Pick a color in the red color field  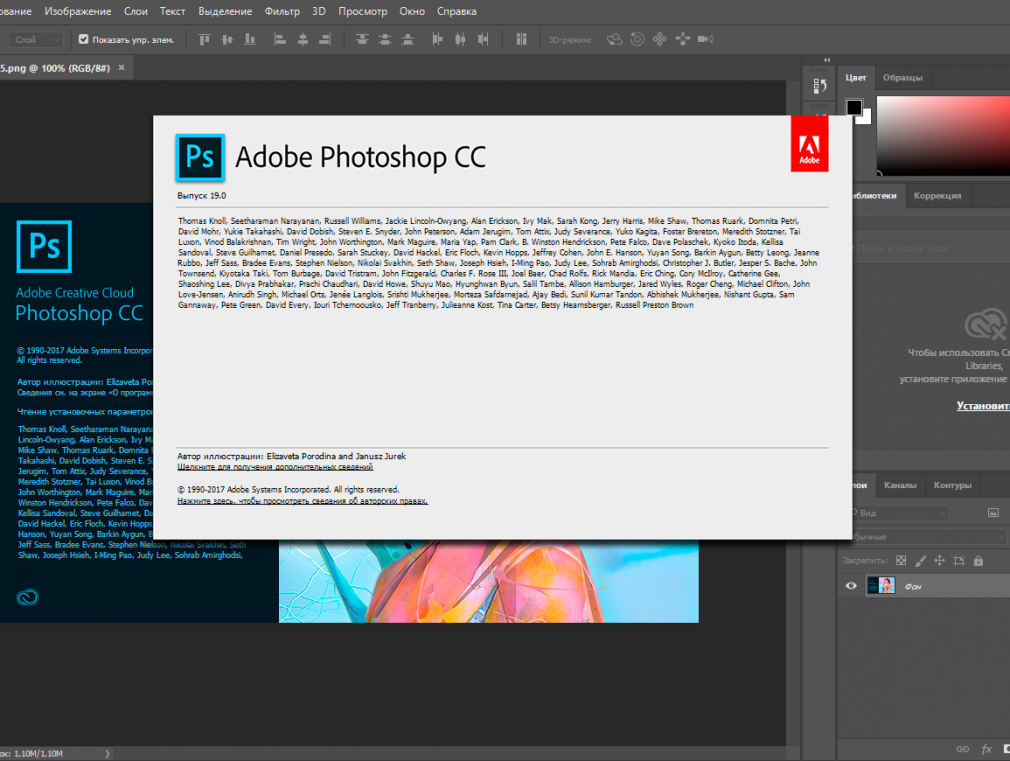point(943,135)
